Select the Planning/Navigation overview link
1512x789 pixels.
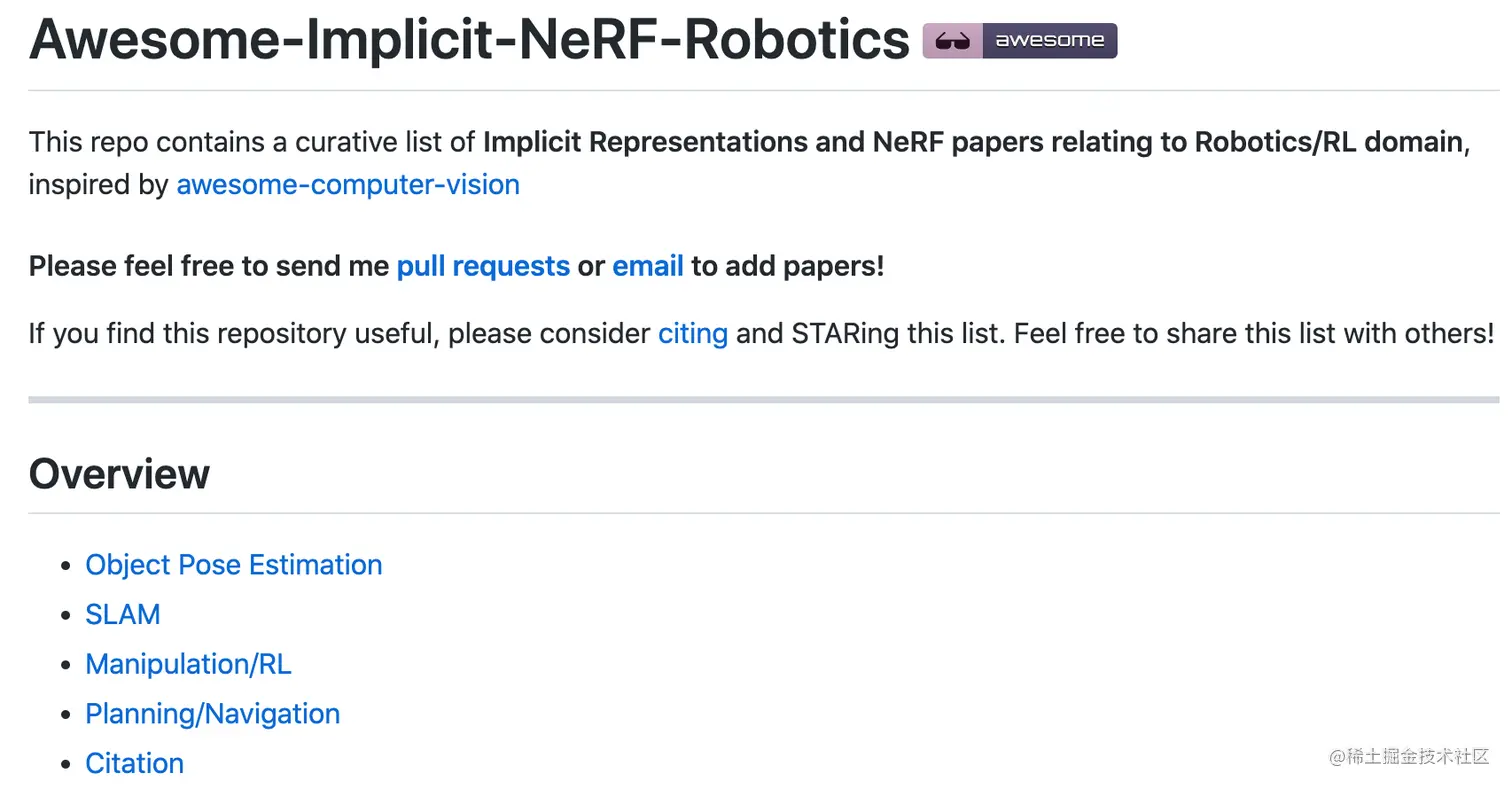(212, 714)
